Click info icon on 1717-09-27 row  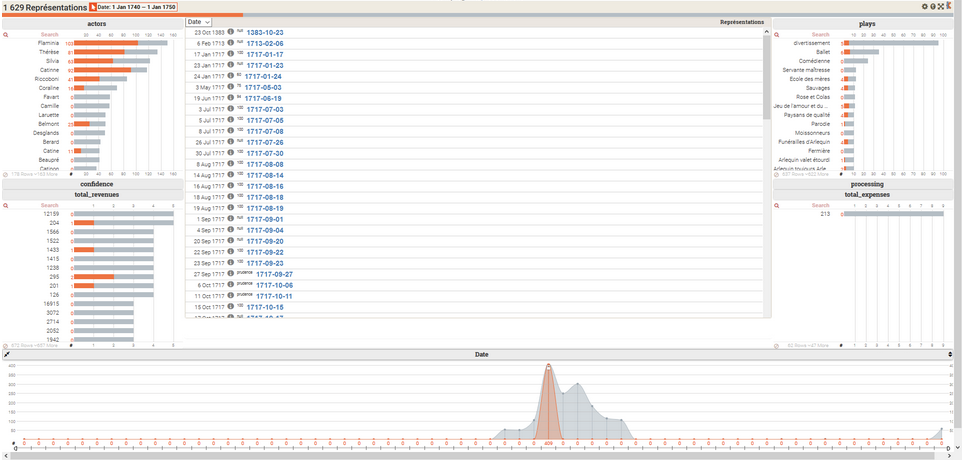(231, 274)
